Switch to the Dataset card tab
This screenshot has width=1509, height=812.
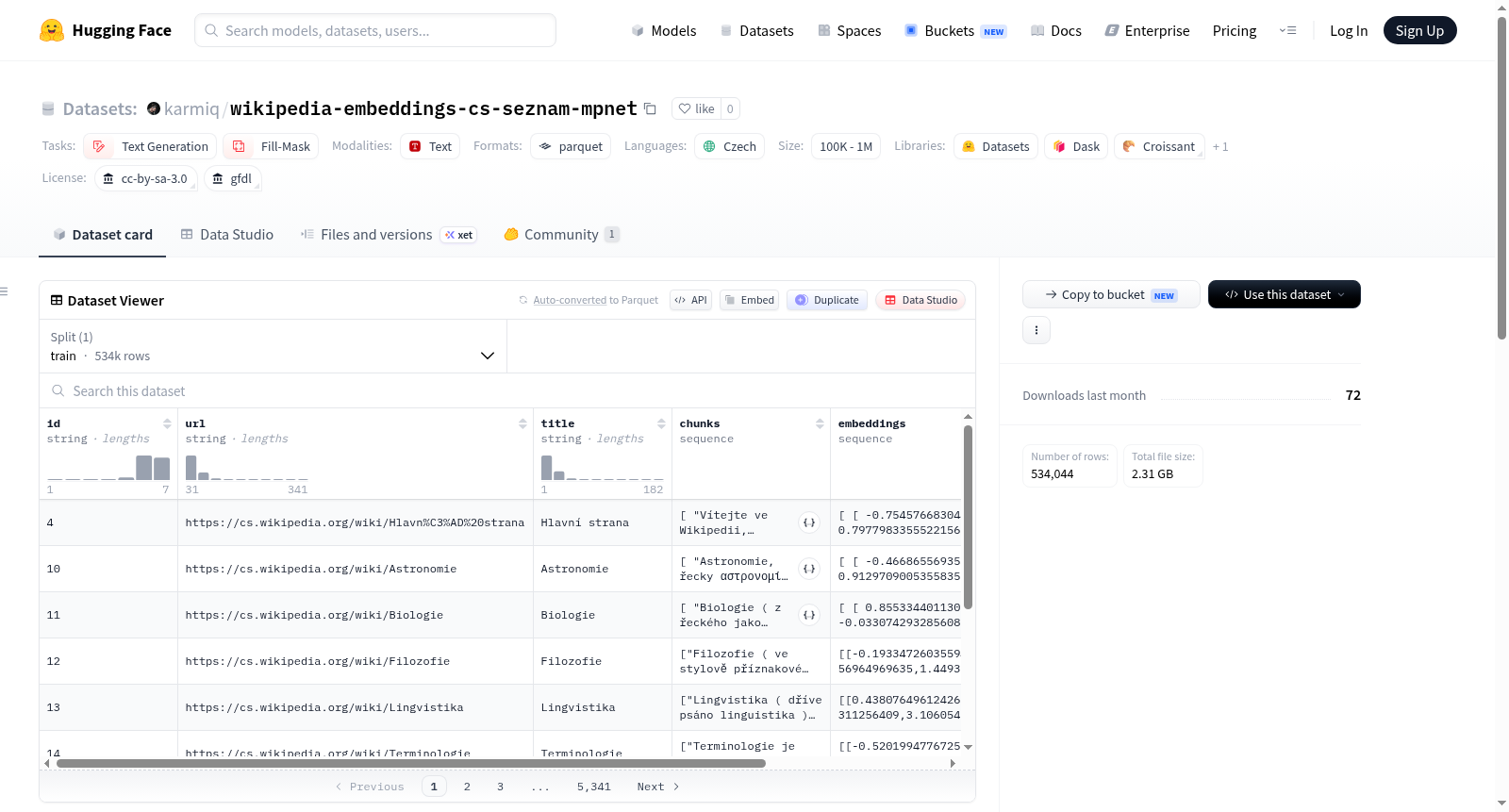tap(102, 234)
